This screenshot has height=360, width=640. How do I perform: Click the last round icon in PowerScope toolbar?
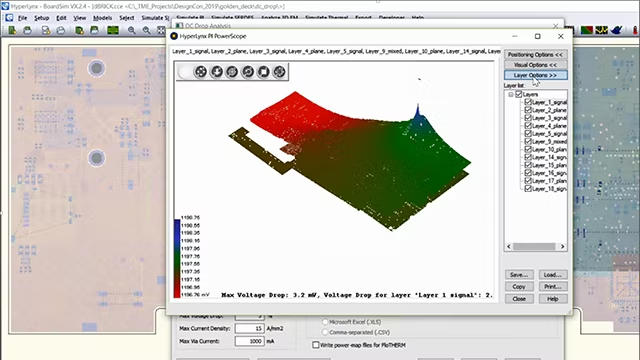coord(279,72)
